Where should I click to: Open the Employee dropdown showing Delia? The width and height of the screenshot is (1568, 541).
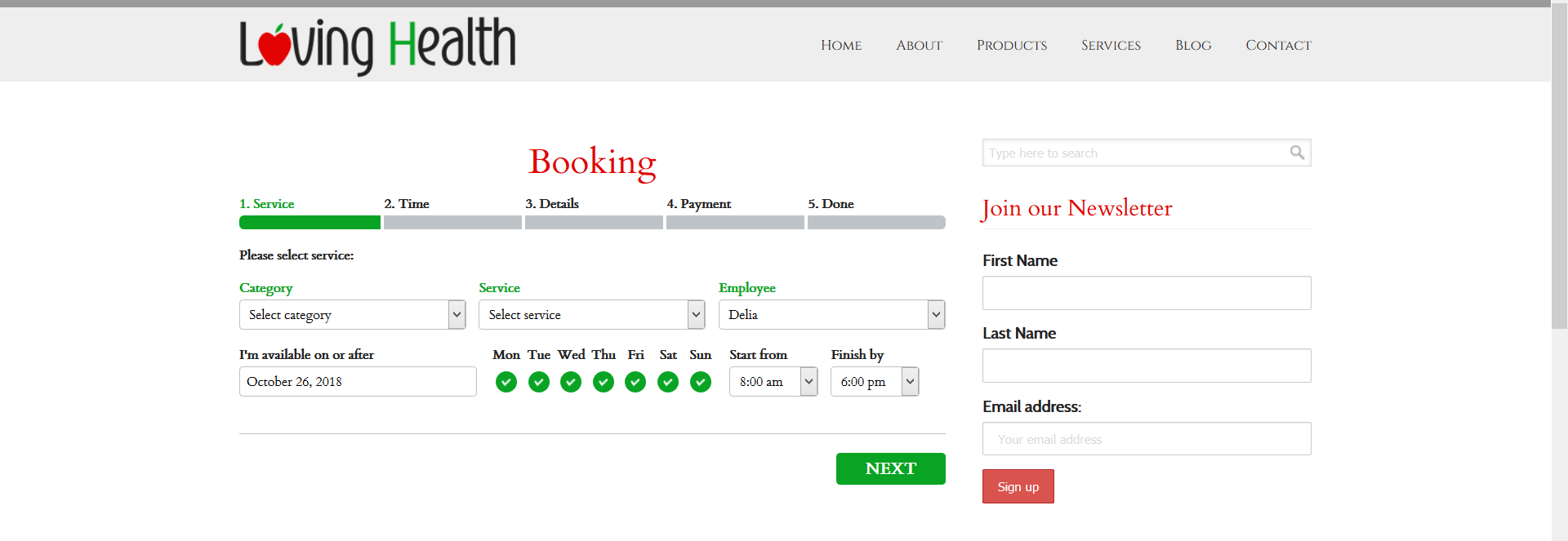[831, 315]
